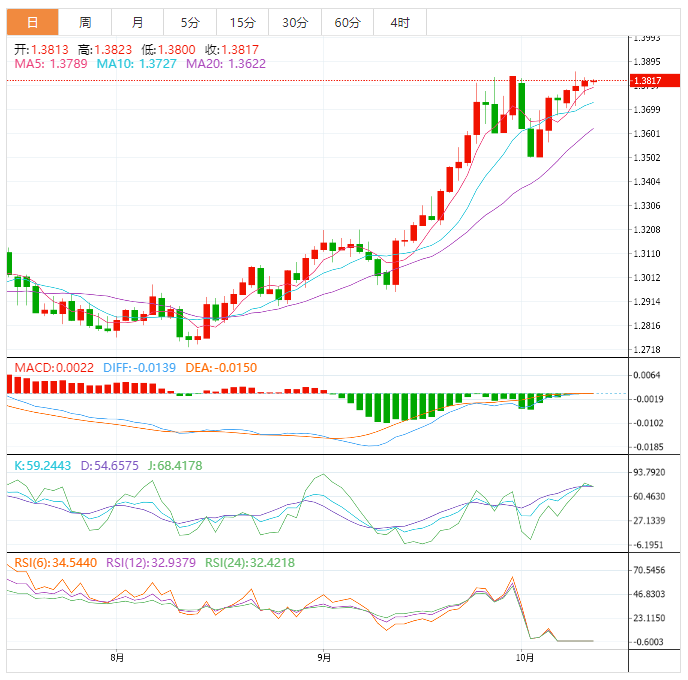Viewport: 688px width, 680px height.
Task: Click the 1.3502 price axis label
Action: tap(647, 157)
